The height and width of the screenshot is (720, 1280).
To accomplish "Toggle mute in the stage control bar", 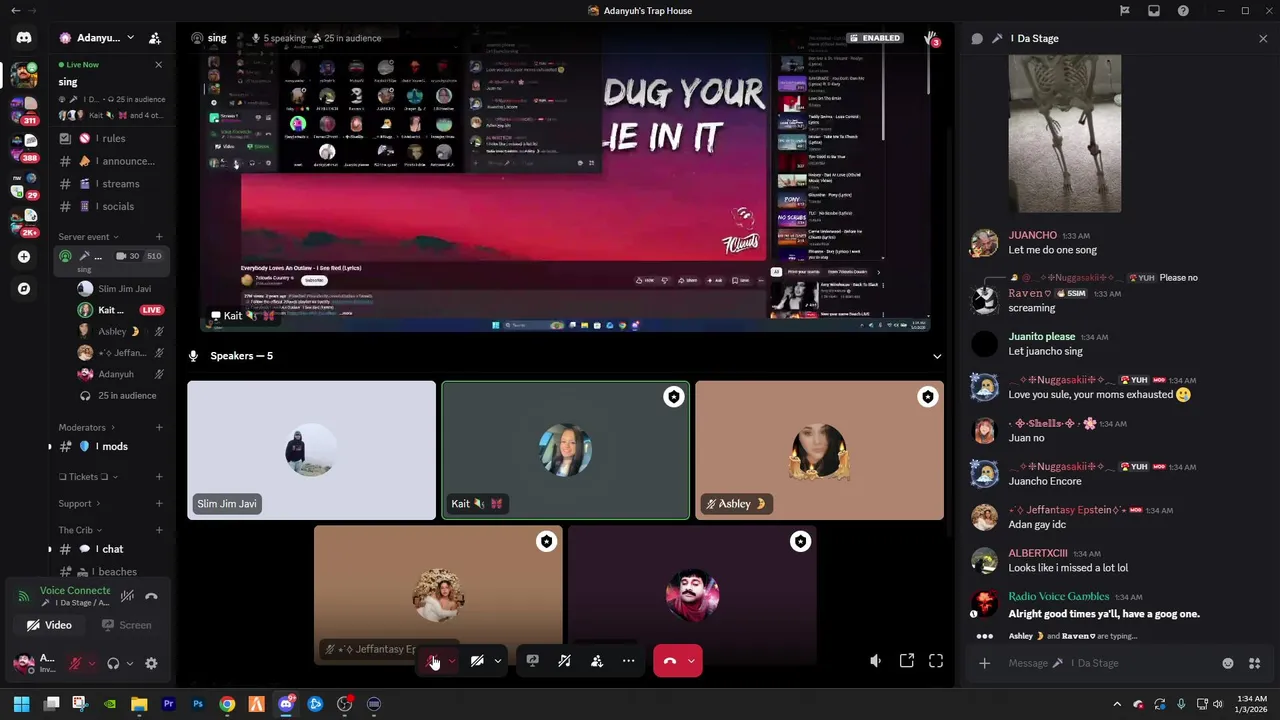I will coord(433,661).
